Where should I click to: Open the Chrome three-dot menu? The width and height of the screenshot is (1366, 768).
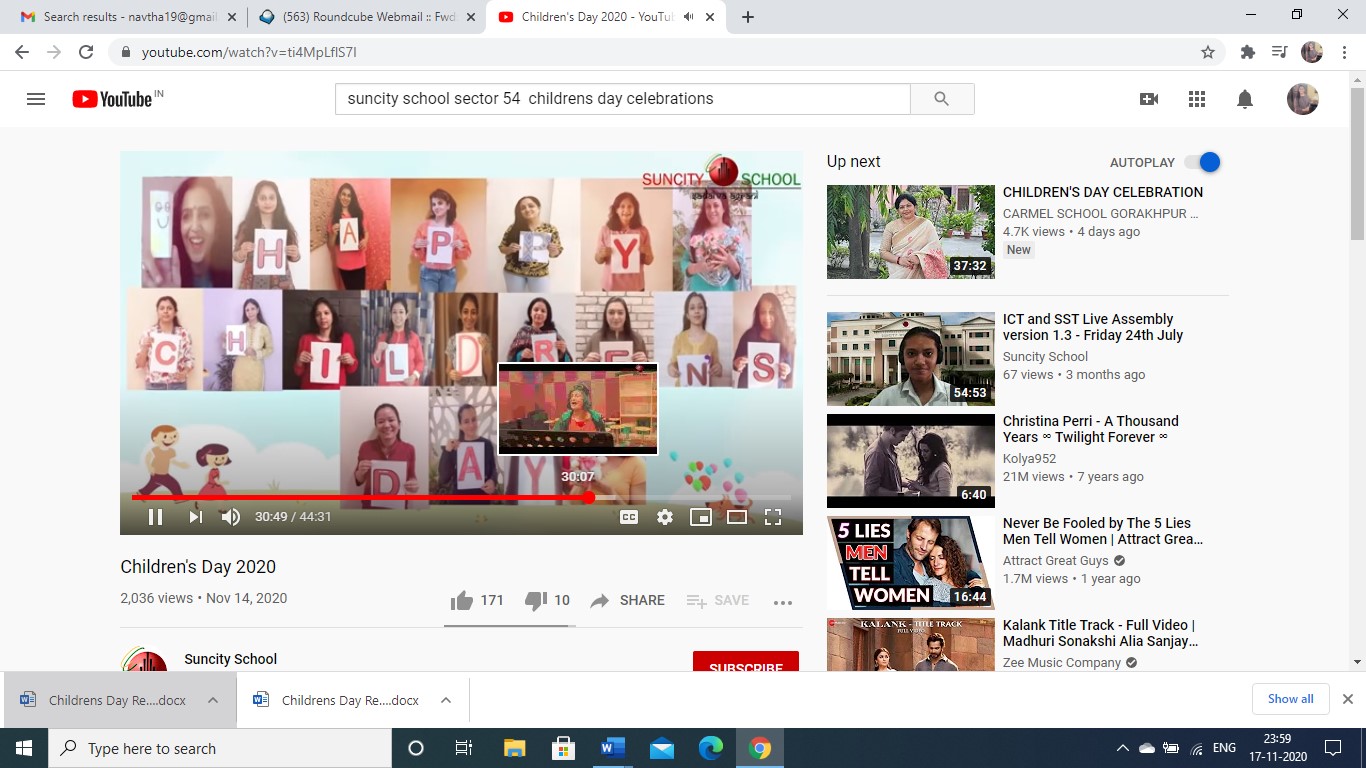pyautogui.click(x=1343, y=52)
